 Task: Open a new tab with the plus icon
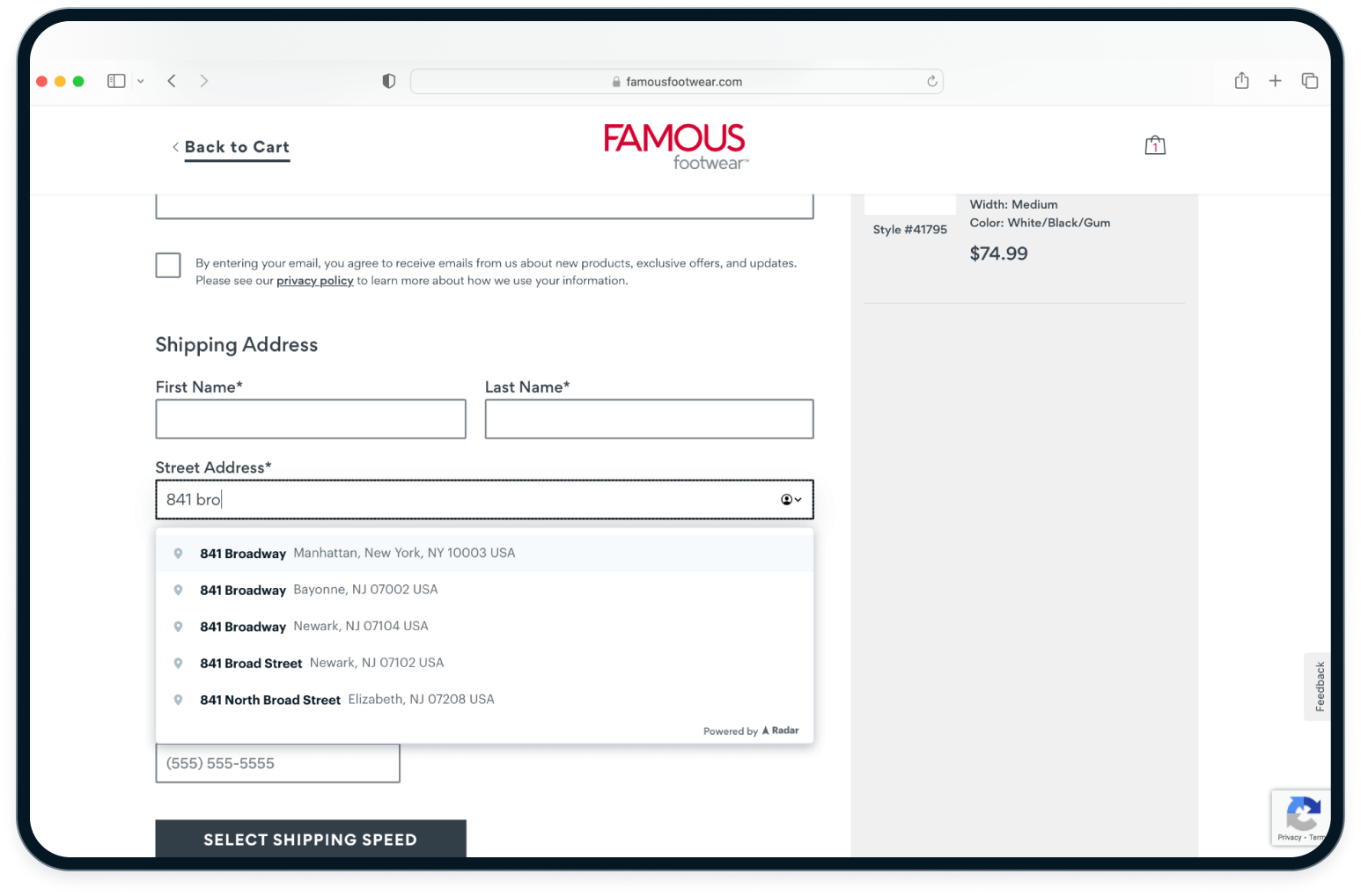[x=1275, y=80]
